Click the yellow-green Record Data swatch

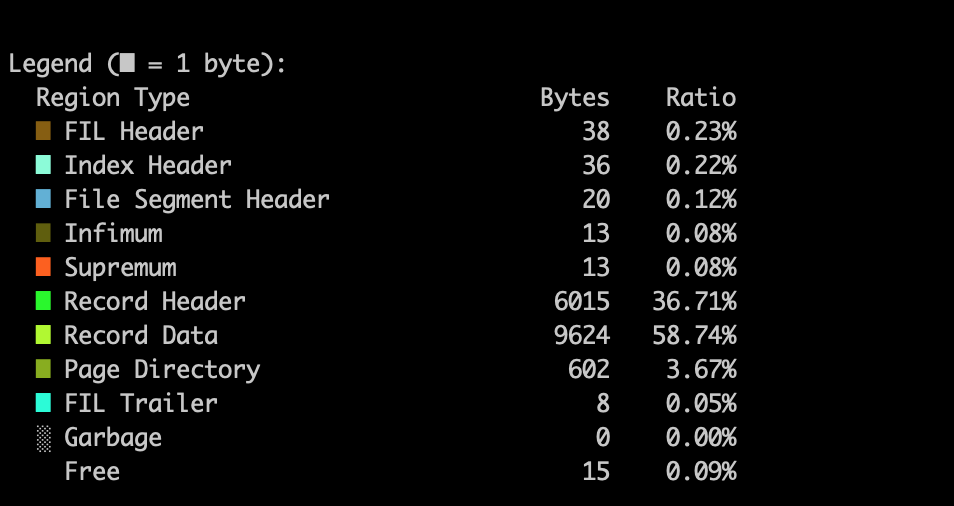point(43,335)
